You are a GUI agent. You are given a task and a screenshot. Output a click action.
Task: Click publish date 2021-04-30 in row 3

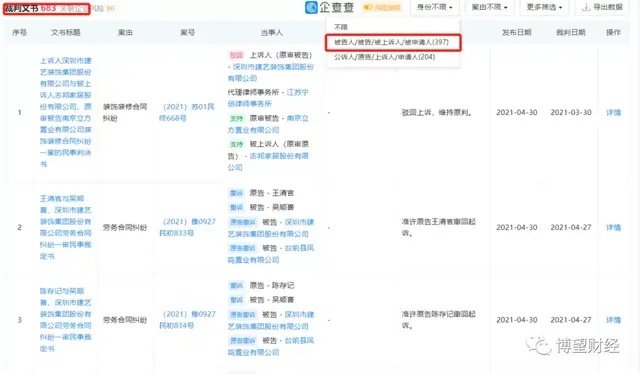pos(516,320)
